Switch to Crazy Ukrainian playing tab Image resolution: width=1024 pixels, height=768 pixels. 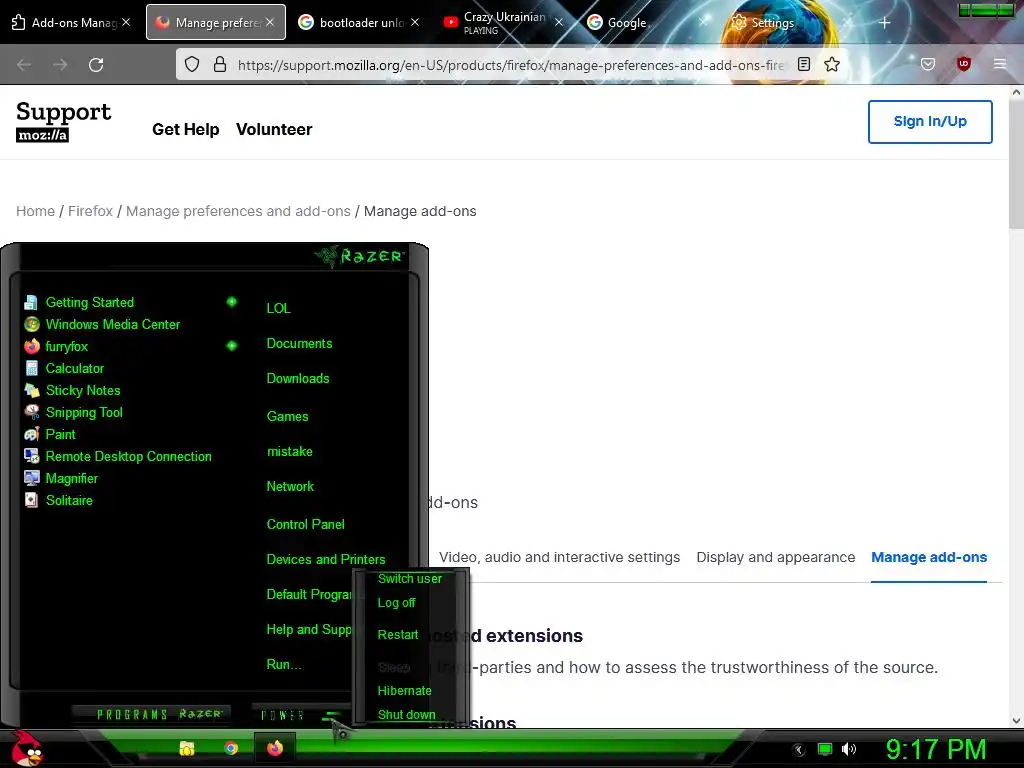(x=504, y=22)
